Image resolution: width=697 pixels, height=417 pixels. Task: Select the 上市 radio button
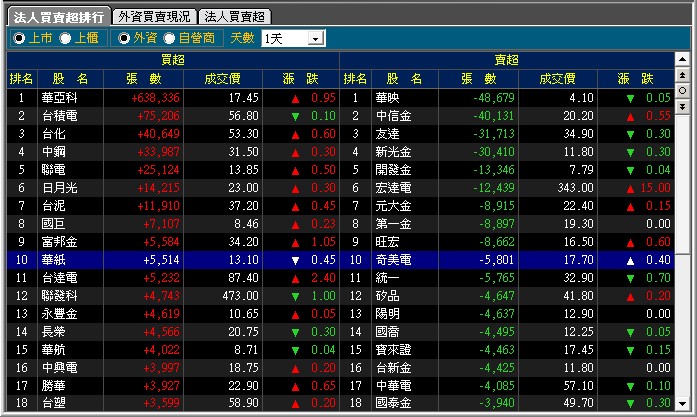click(x=19, y=38)
